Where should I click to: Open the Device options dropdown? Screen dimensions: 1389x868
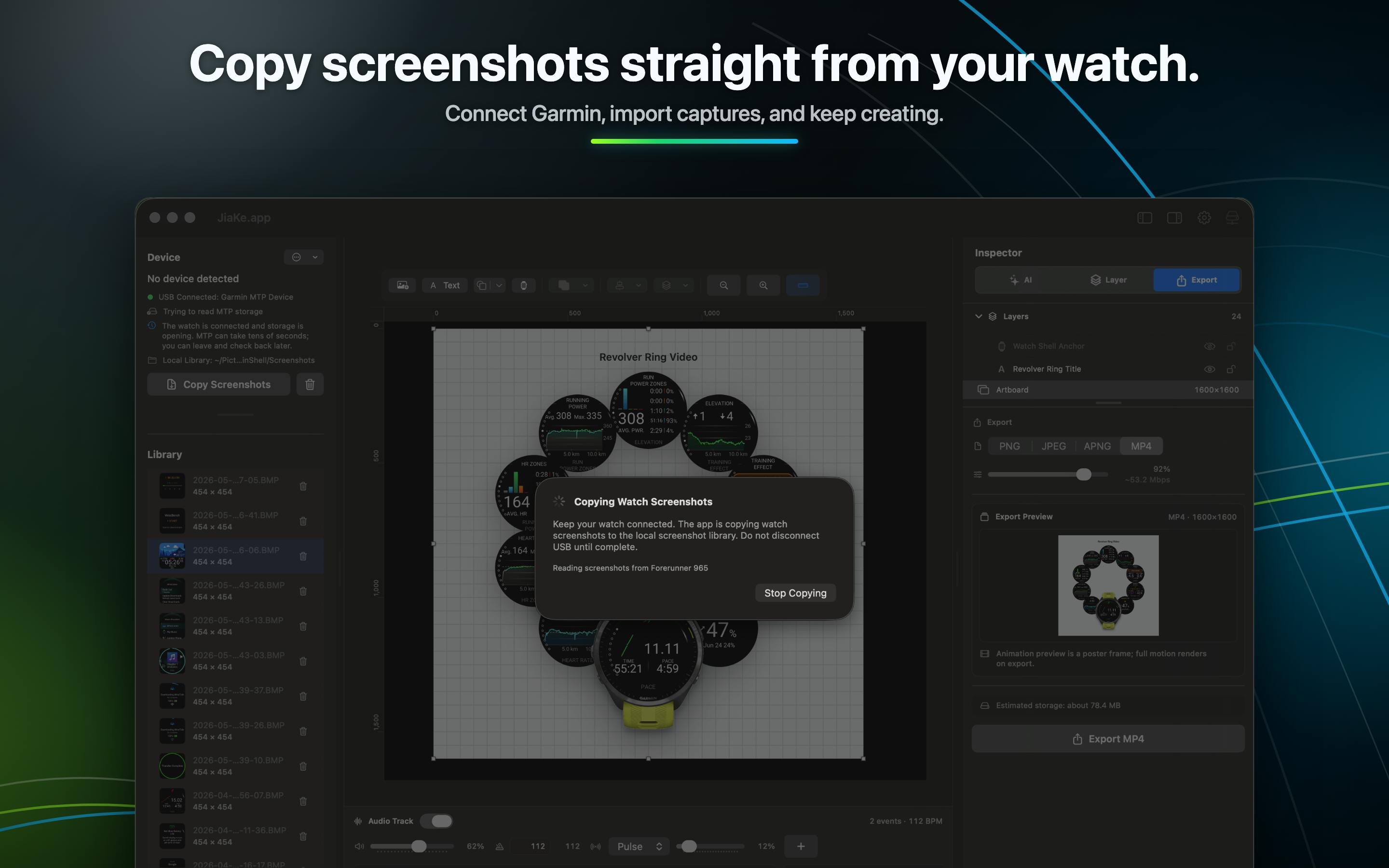[x=304, y=257]
